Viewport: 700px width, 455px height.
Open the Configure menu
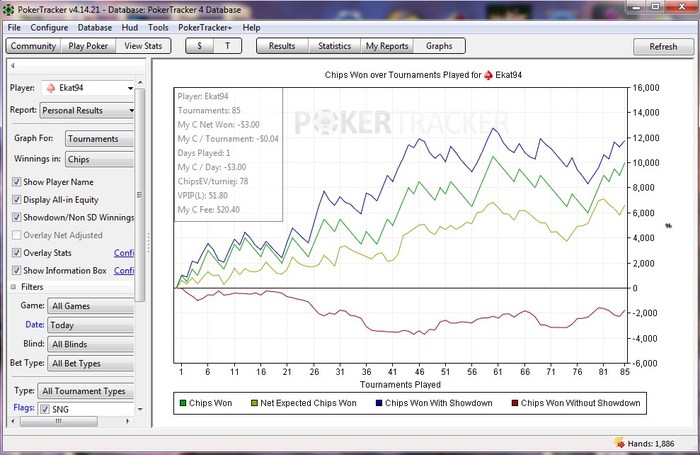49,28
